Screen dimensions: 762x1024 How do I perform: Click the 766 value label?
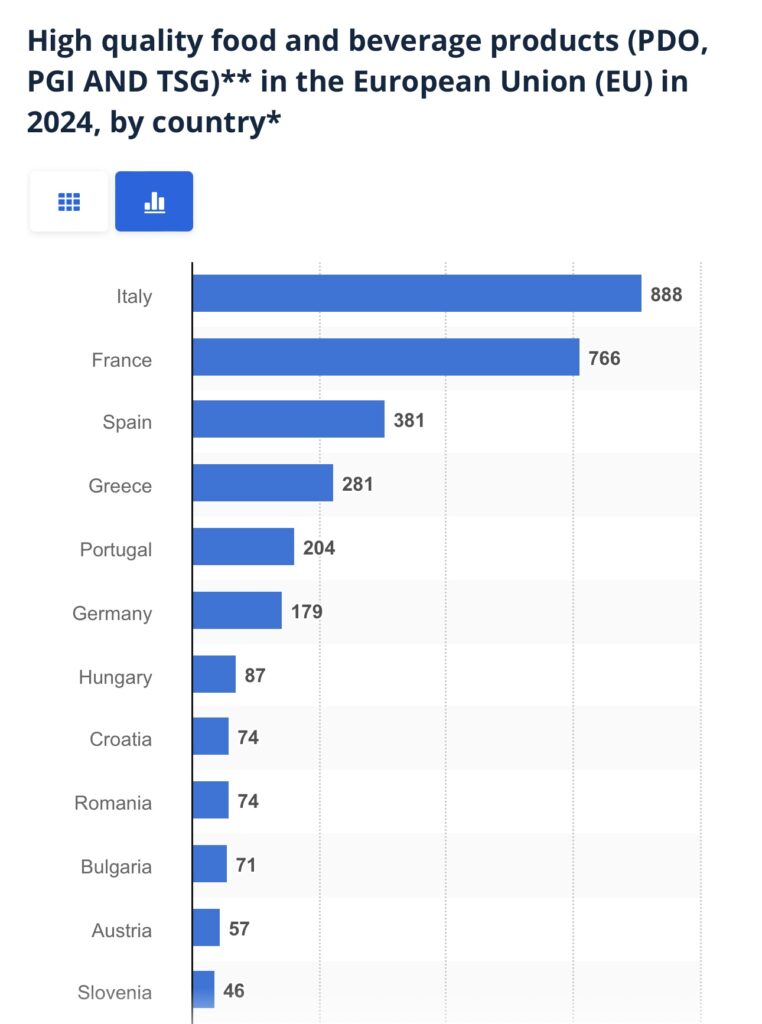click(x=604, y=357)
